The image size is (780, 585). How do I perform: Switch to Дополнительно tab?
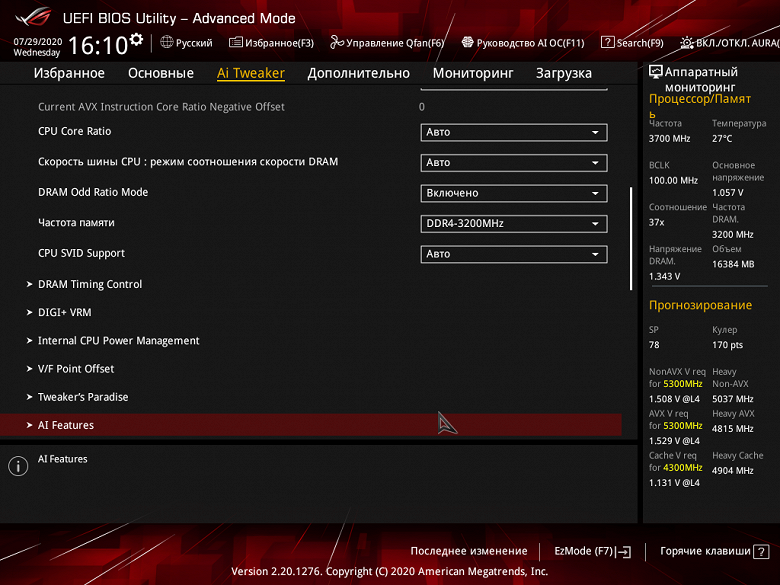click(359, 73)
